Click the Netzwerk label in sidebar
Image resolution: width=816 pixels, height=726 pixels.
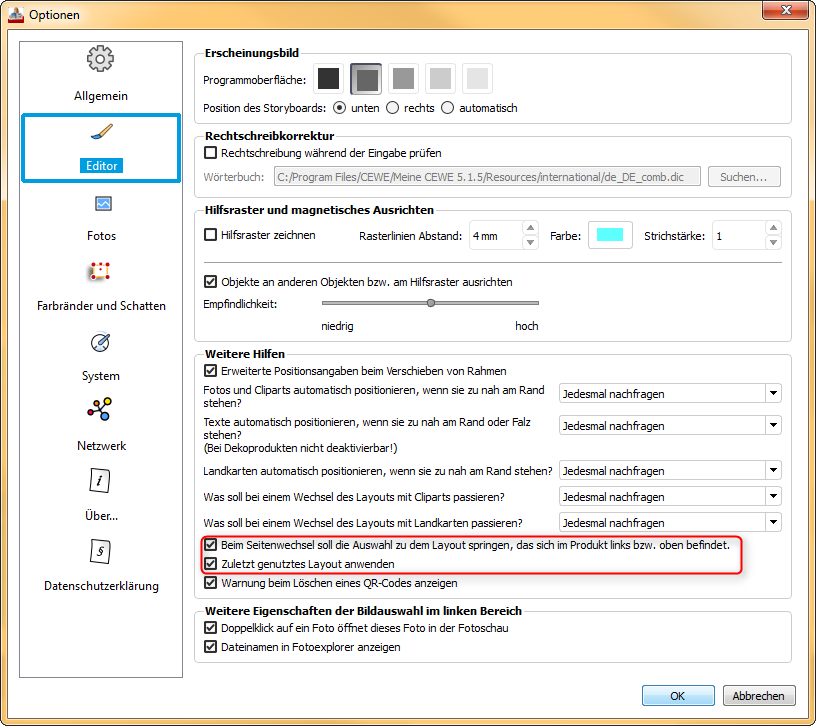pos(101,445)
